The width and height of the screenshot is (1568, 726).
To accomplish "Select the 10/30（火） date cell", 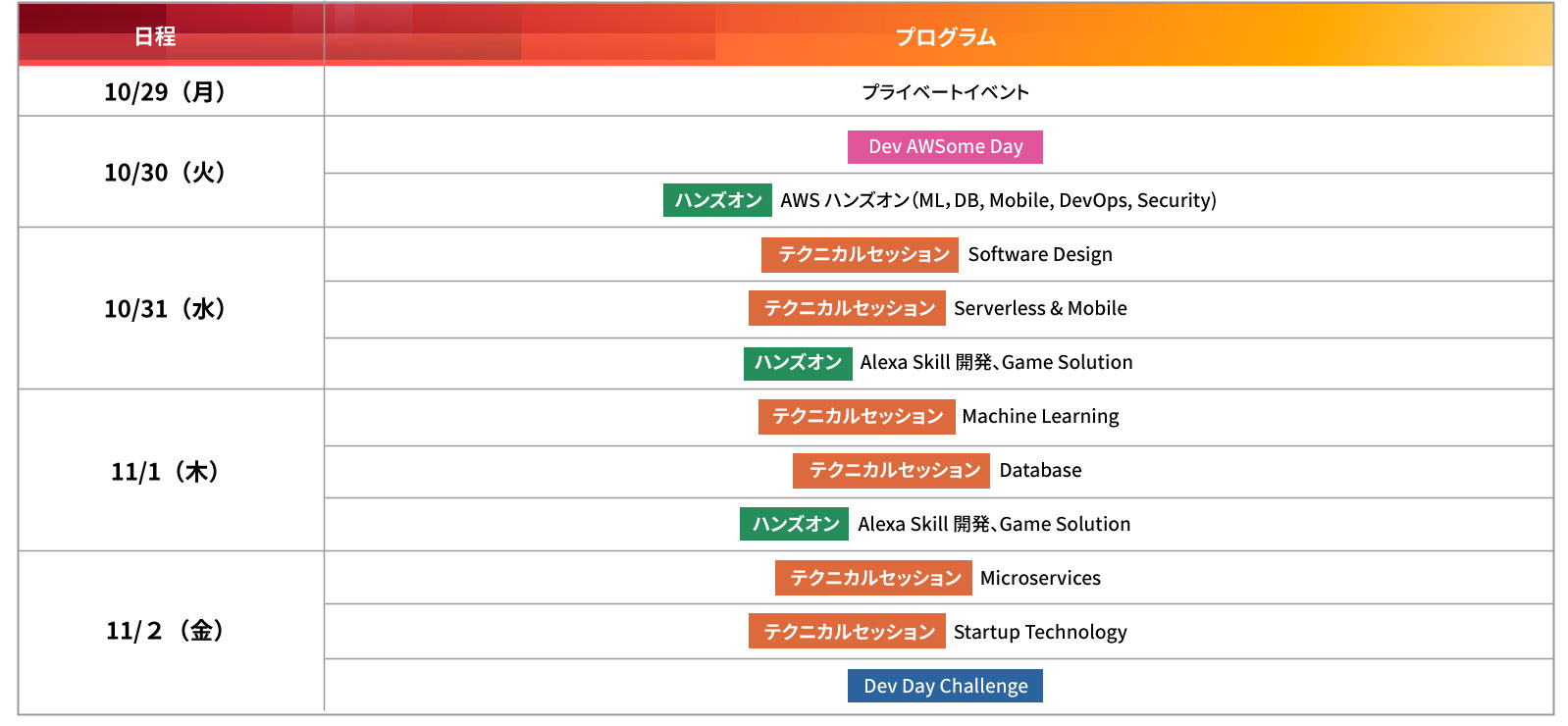I will coord(171,172).
